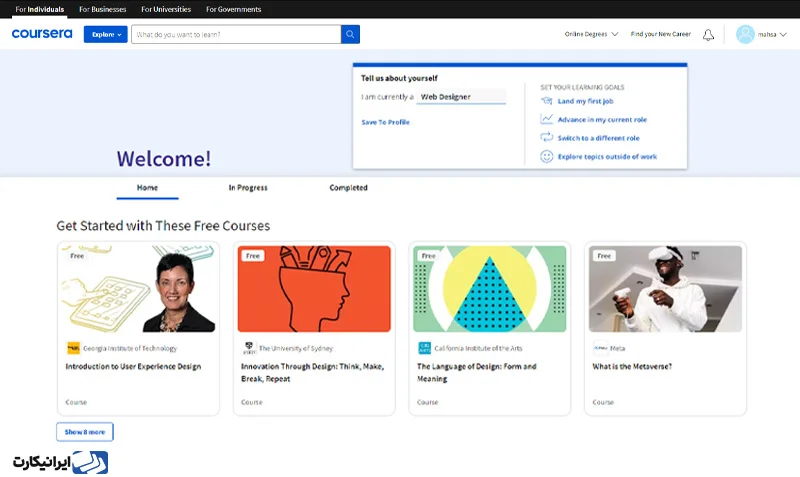Image resolution: width=800 pixels, height=477 pixels.
Task: Click the Free badge on the Innovation Through Design card
Action: point(253,256)
